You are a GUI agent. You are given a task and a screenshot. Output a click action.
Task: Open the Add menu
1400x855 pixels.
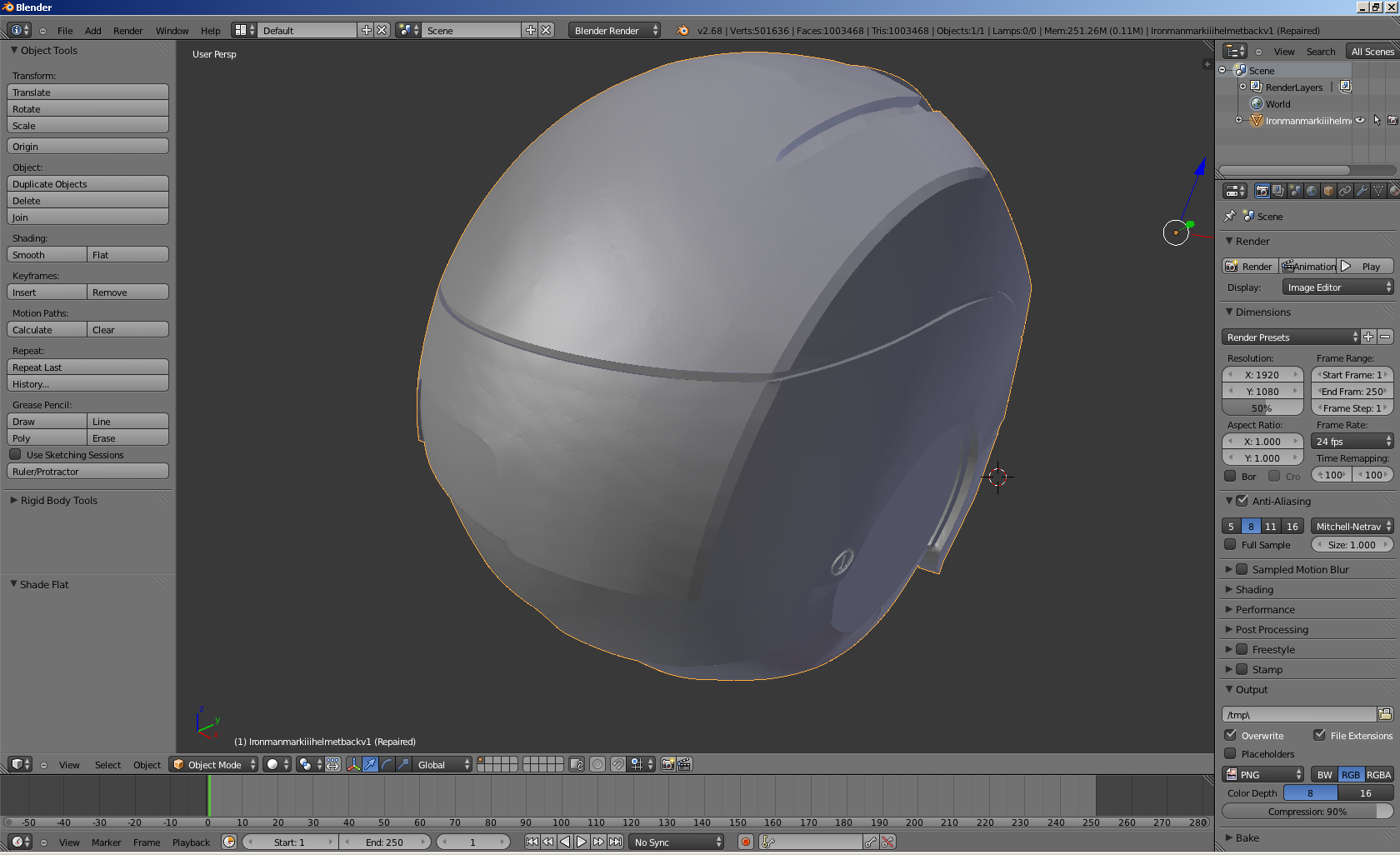pyautogui.click(x=93, y=30)
